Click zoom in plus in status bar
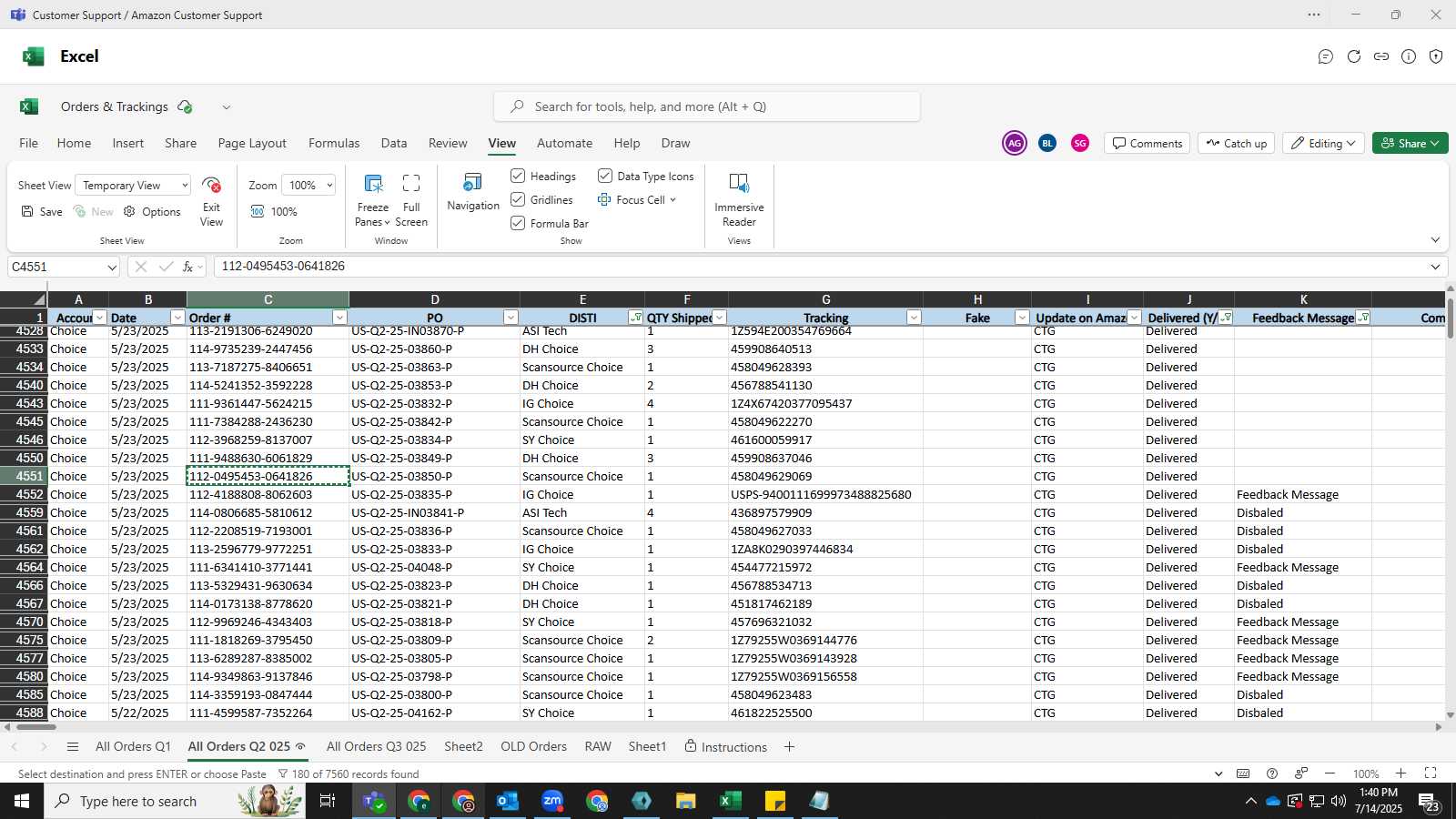This screenshot has height=819, width=1456. point(1401,773)
